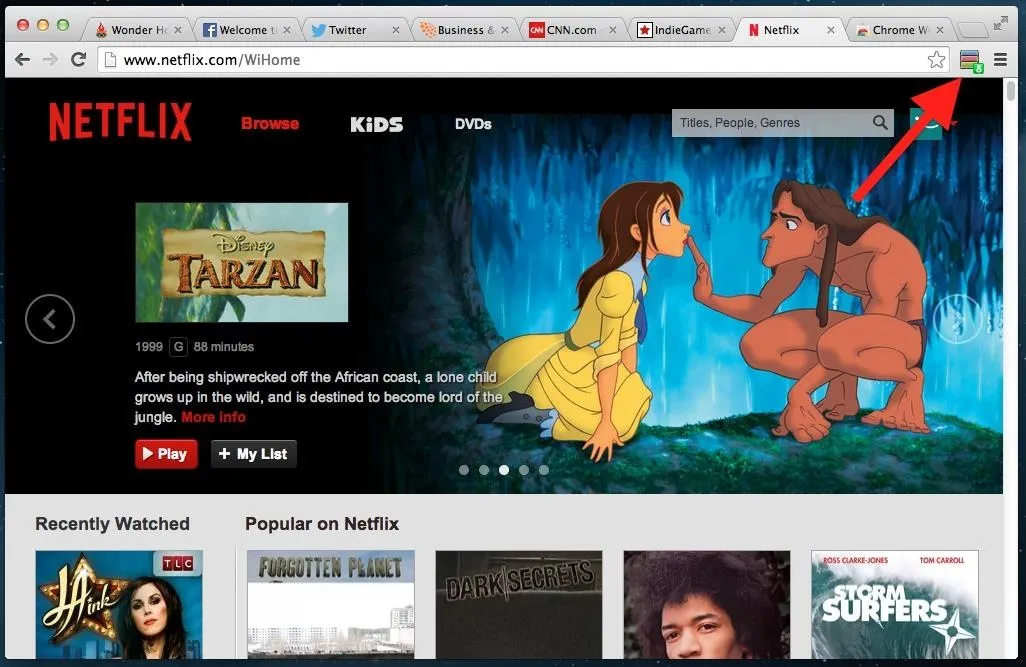Enter fullscreen using top-right expand icon
Screen dimensions: 1026x667
tap(1000, 24)
